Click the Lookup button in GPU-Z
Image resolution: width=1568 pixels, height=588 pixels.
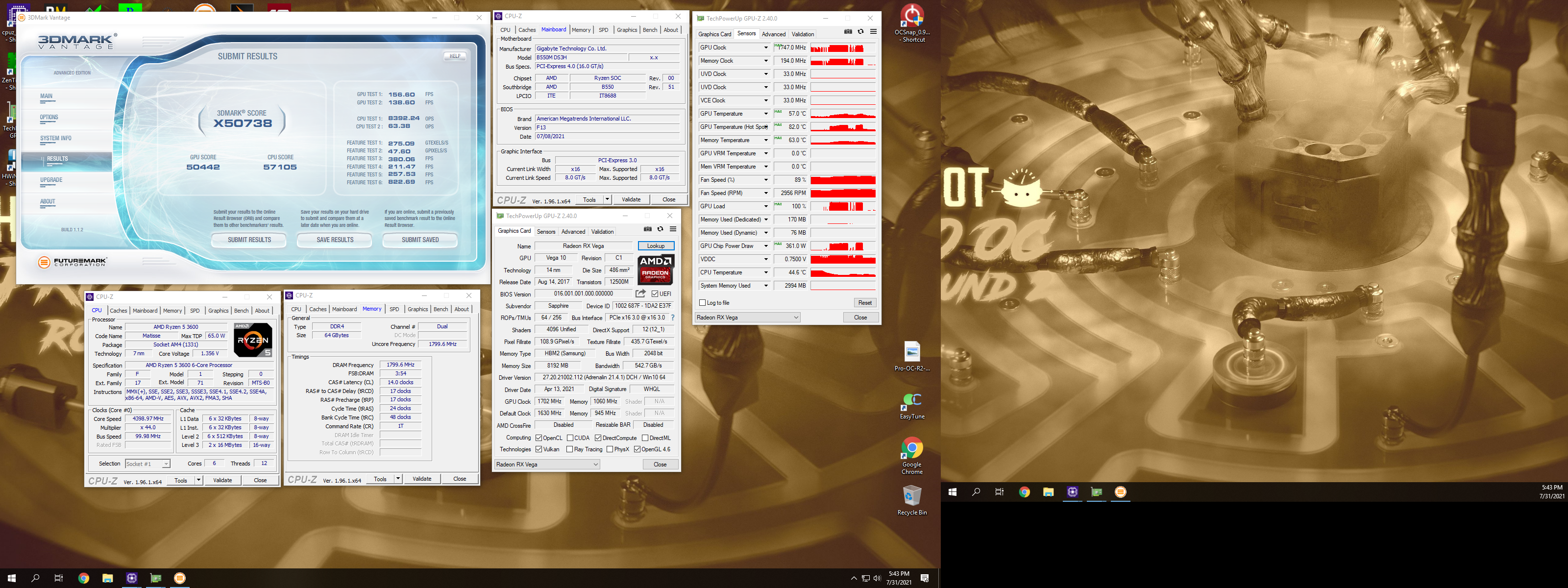656,246
